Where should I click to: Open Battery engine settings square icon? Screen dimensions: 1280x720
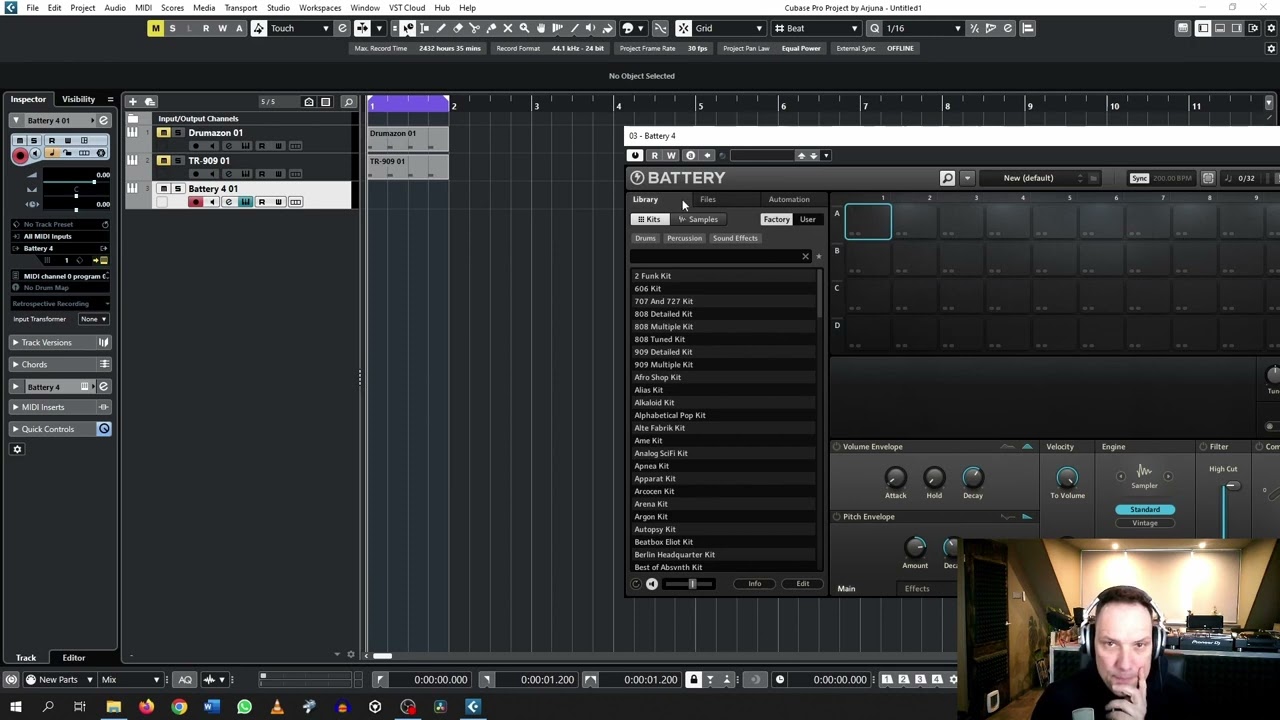[1208, 178]
